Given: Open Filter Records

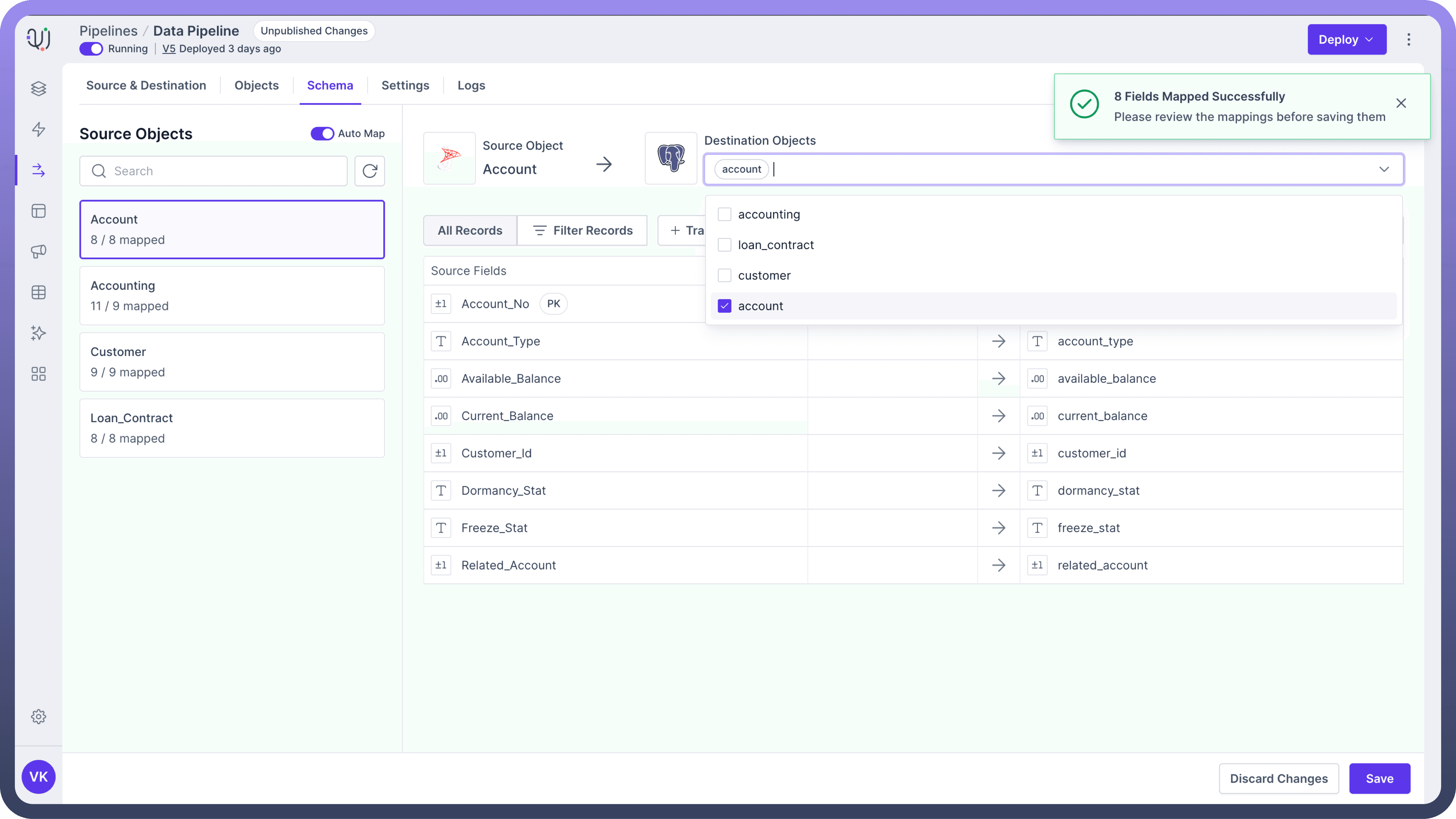Looking at the screenshot, I should 583,230.
